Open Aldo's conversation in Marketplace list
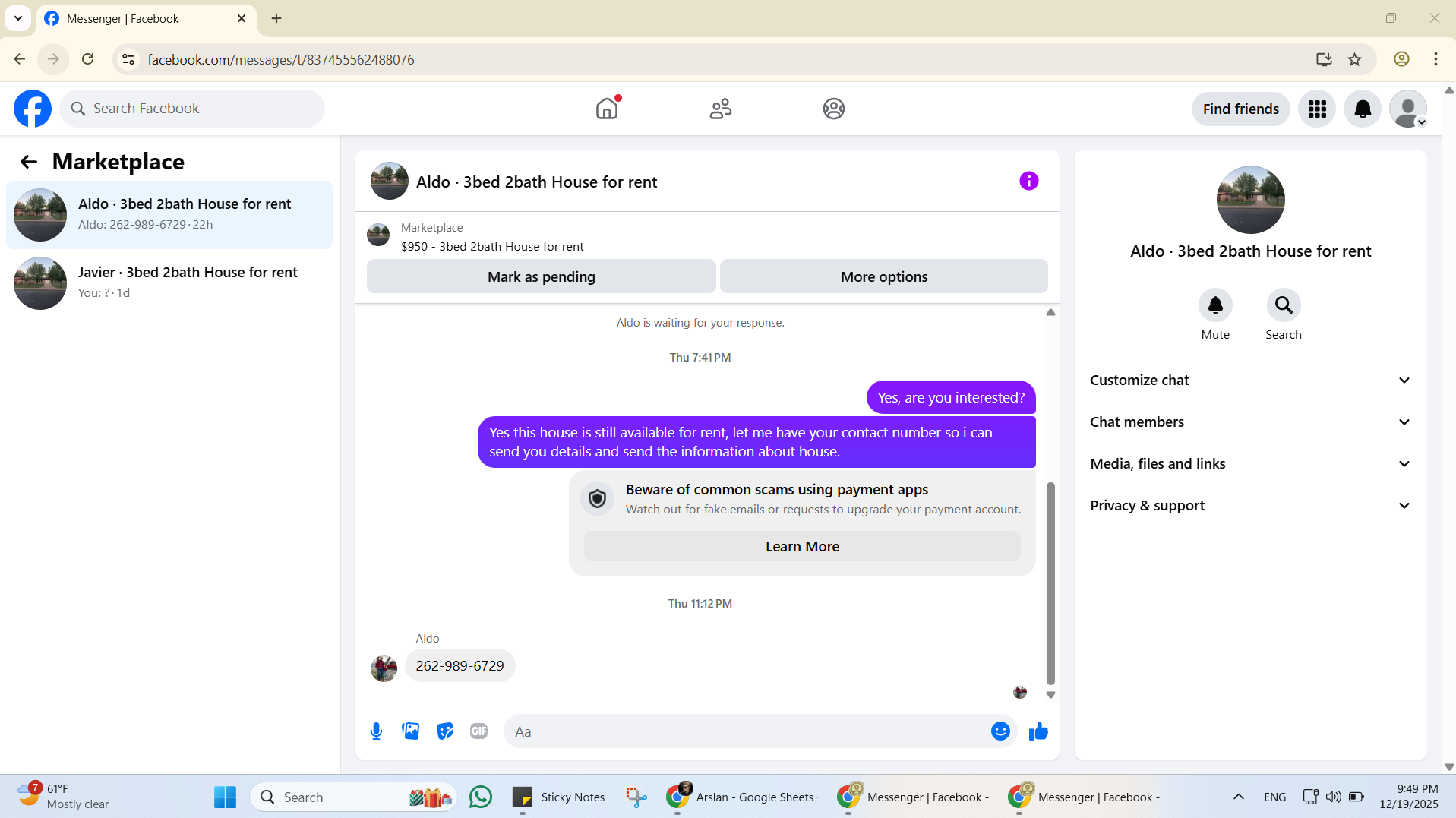This screenshot has height=818, width=1456. [x=169, y=215]
